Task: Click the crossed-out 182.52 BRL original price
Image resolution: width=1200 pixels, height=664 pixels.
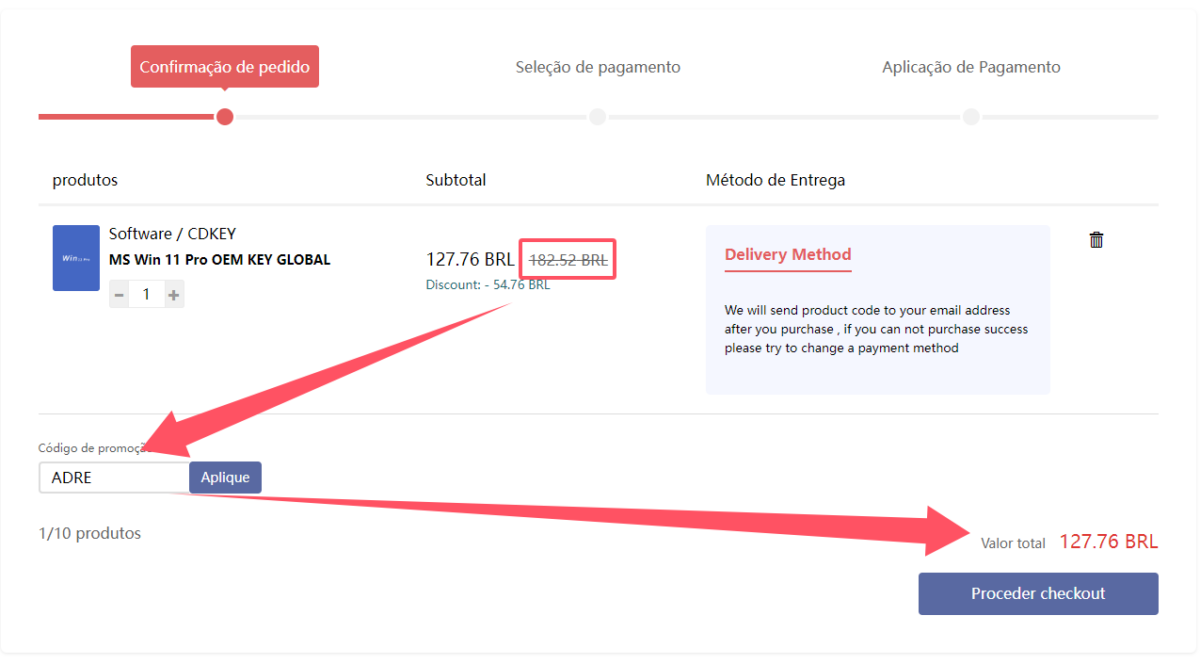Action: 567,260
